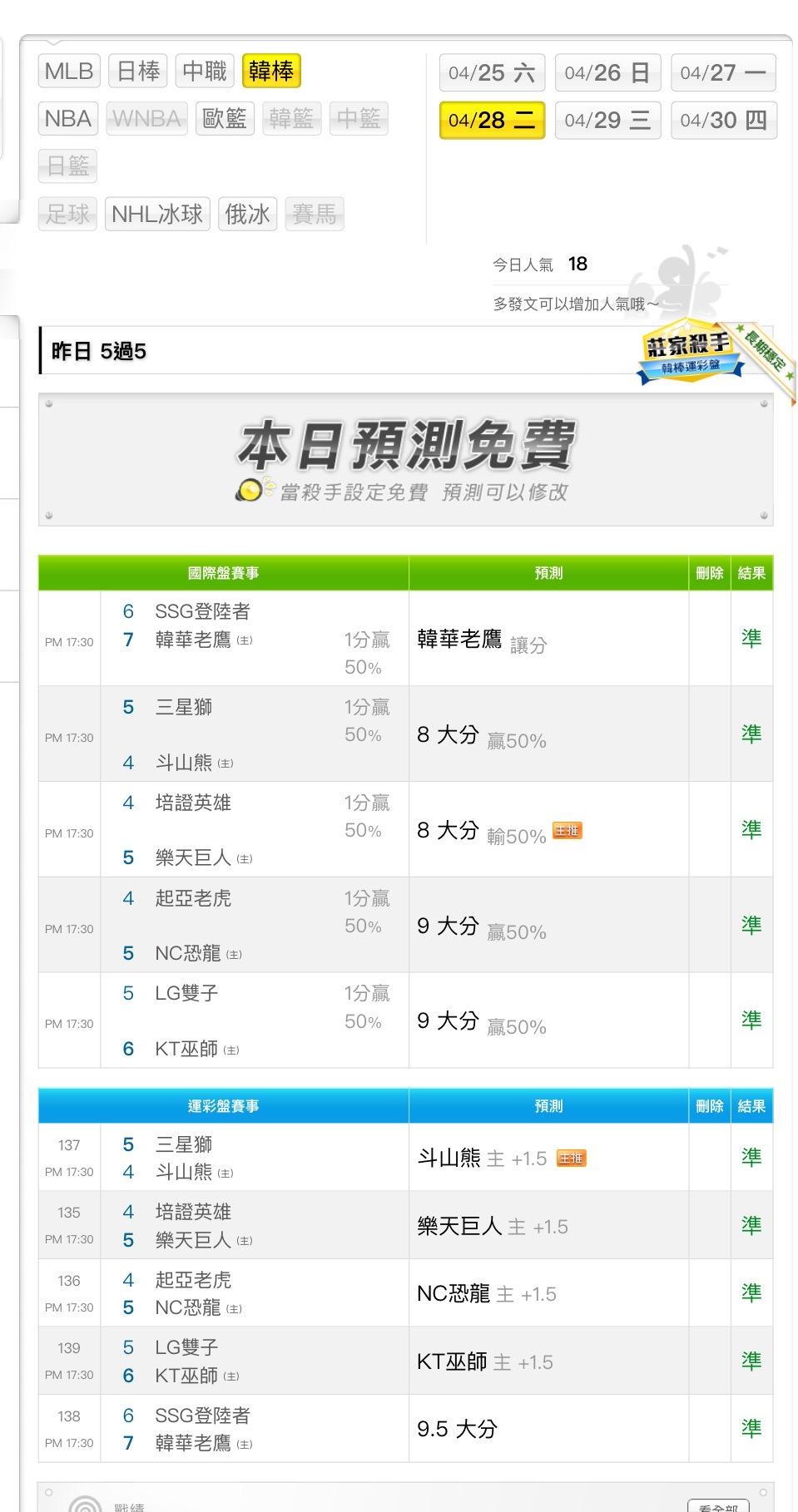
Task: Click NC恐龍 主 +1.5 prediction
Action: tap(487, 1293)
